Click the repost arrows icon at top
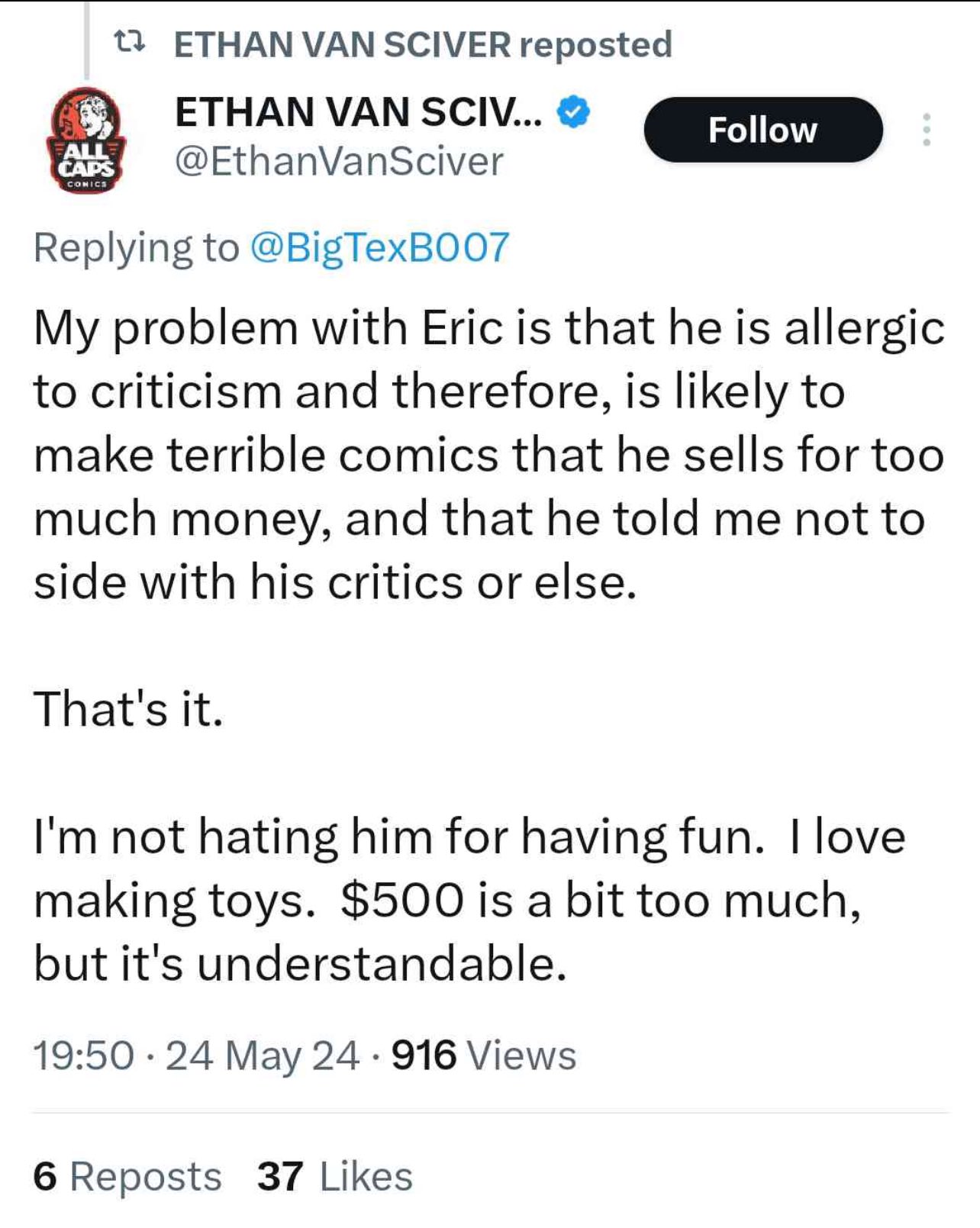The height and width of the screenshot is (1228, 980). pyautogui.click(x=128, y=44)
